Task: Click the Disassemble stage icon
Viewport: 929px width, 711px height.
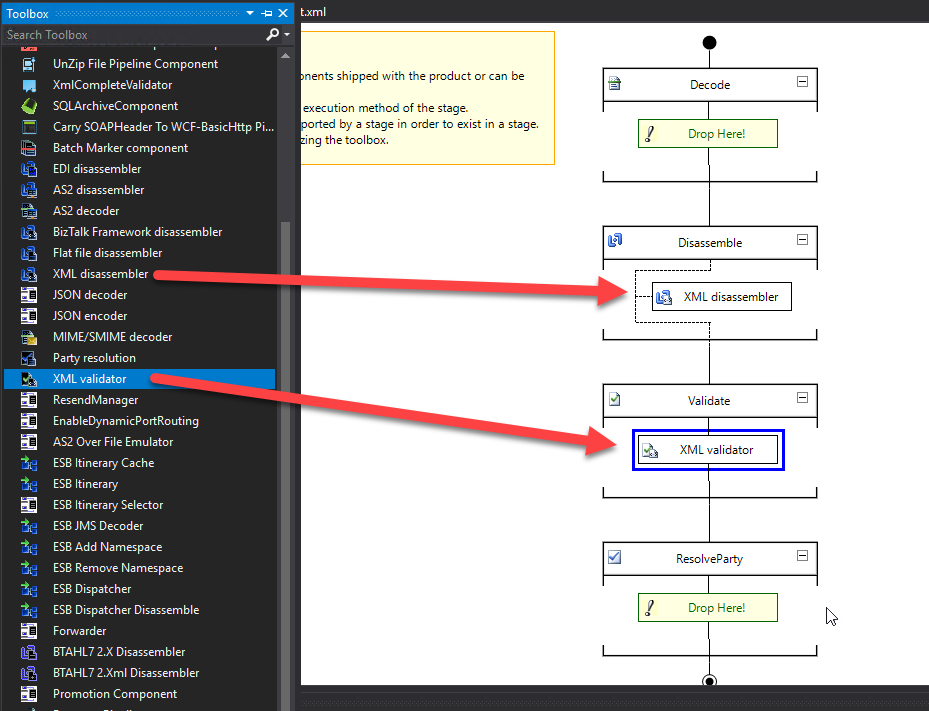Action: tap(615, 241)
